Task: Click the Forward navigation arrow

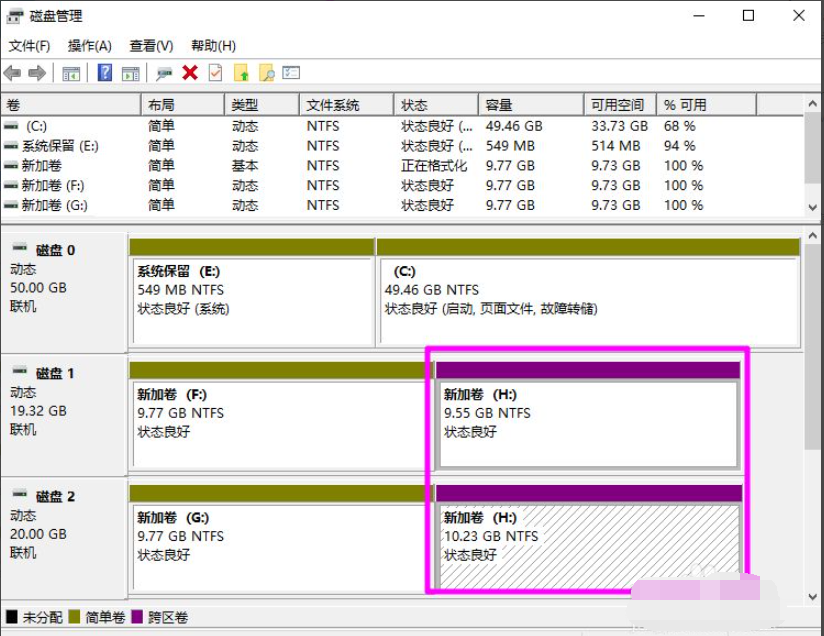Action: pos(37,72)
